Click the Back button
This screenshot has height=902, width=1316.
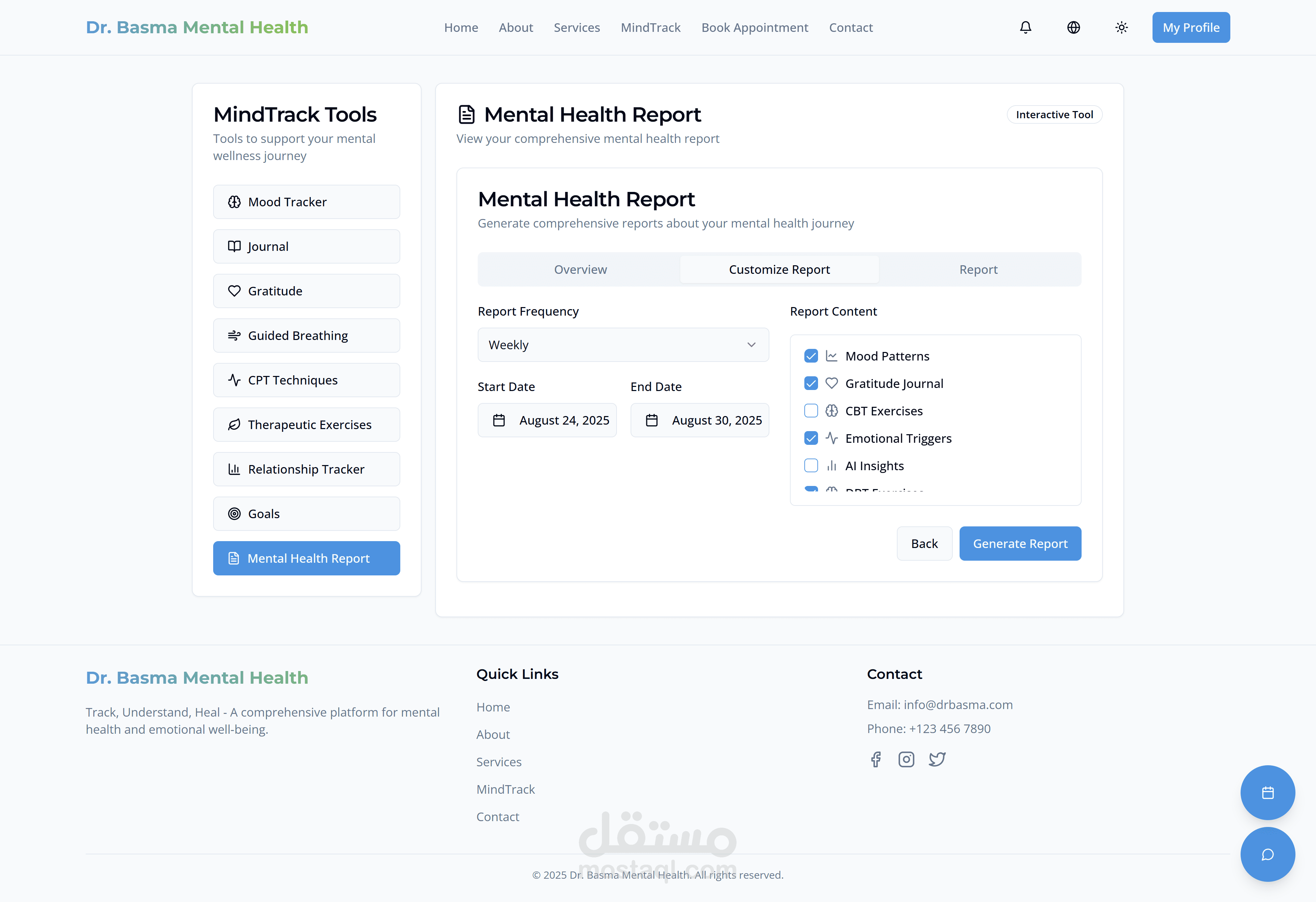(924, 544)
